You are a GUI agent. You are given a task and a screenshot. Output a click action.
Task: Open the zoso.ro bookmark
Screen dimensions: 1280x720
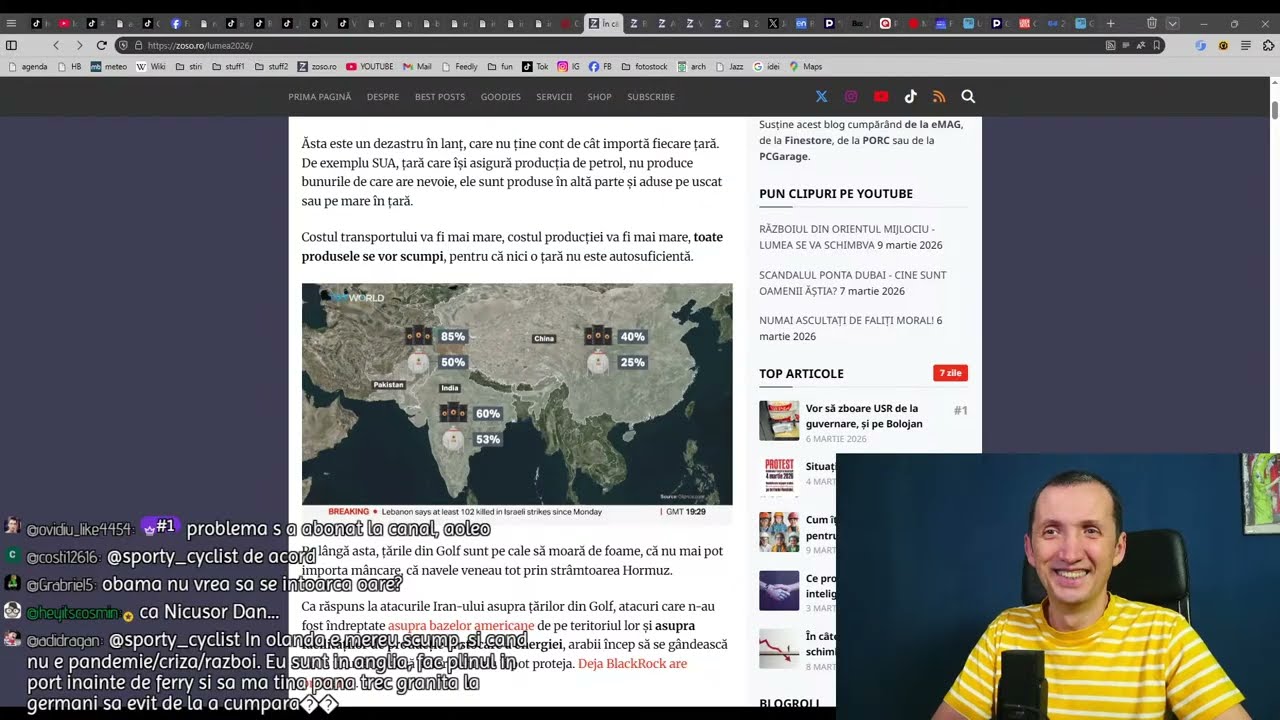coord(317,67)
